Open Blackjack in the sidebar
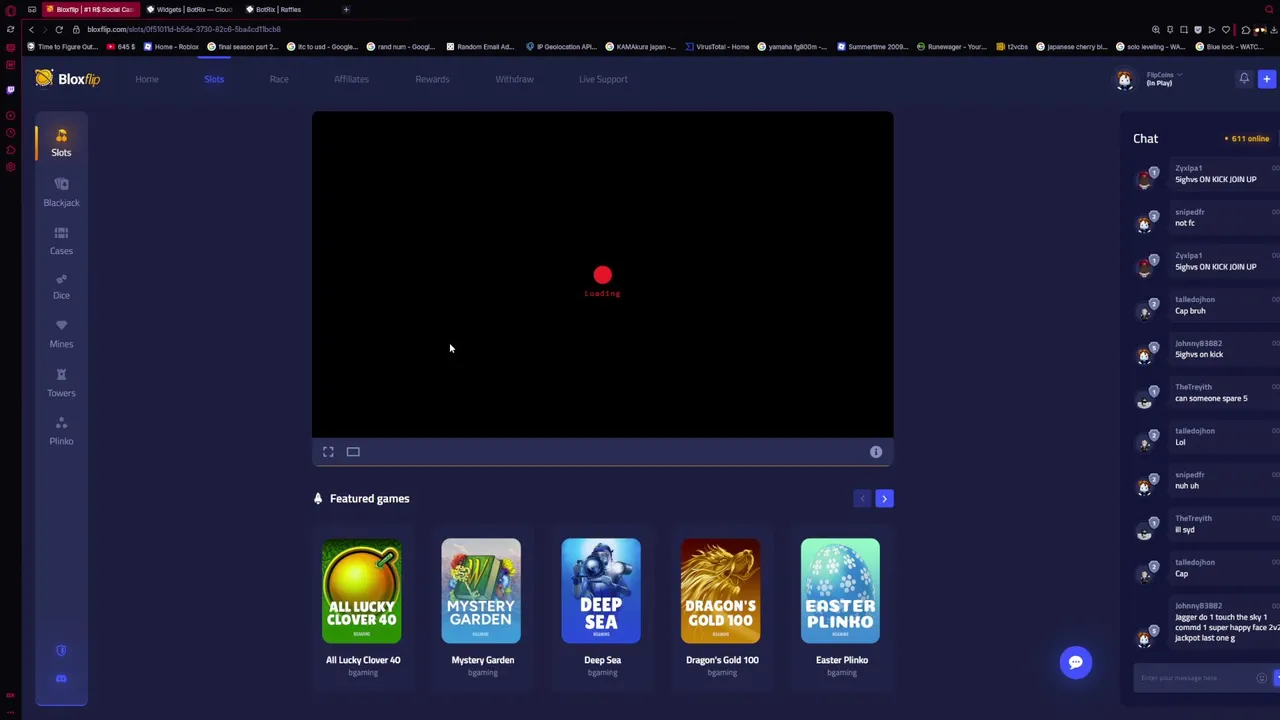1280x720 pixels. coord(61,192)
